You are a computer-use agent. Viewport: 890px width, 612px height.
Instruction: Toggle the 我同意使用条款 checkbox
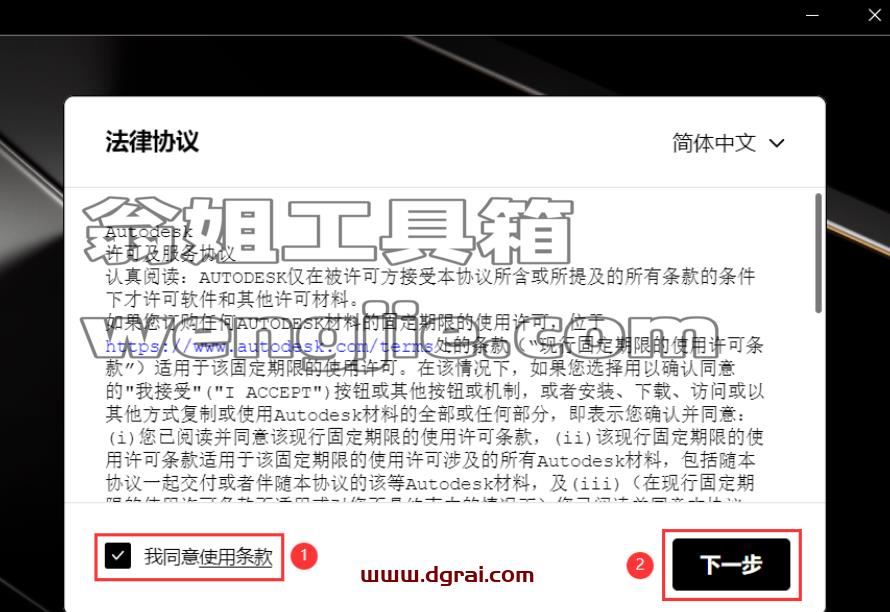coord(118,556)
